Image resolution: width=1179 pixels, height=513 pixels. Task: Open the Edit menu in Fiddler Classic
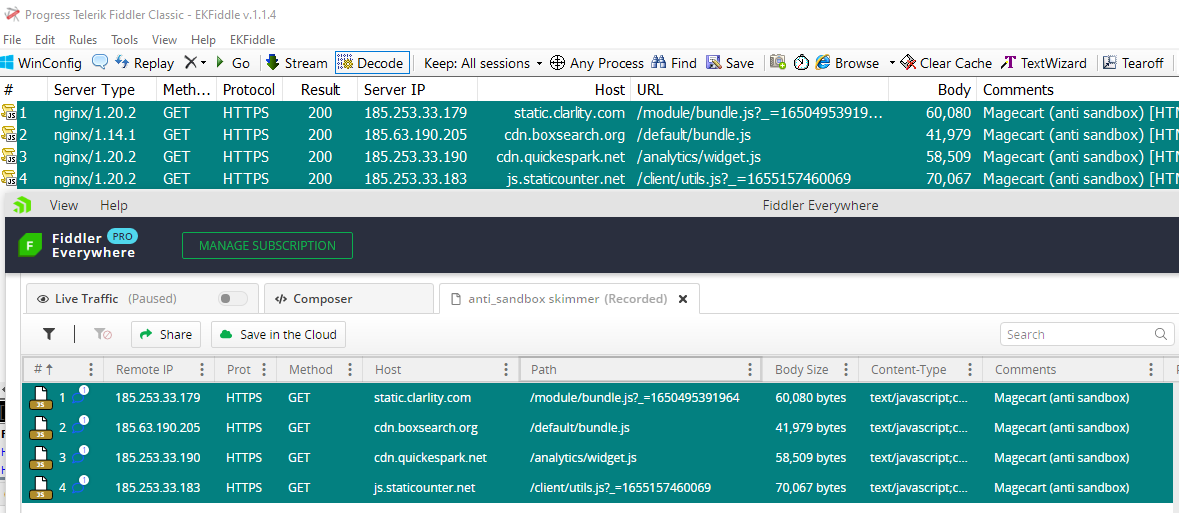point(45,40)
